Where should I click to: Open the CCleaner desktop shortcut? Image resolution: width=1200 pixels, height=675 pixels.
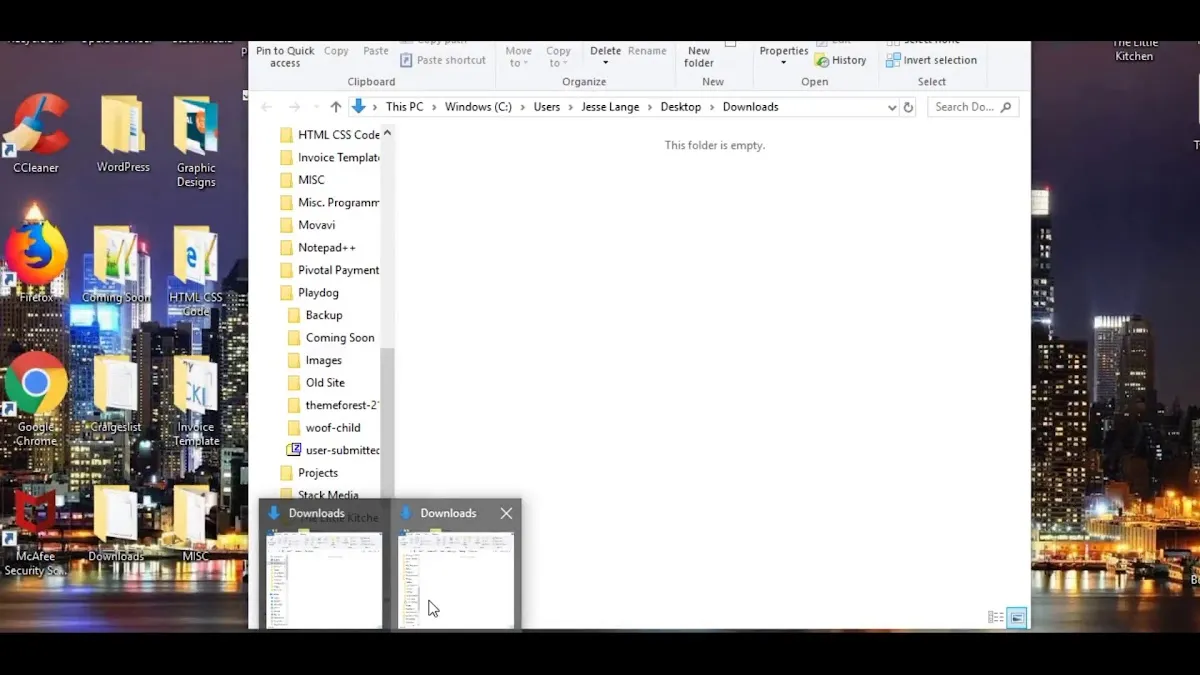(36, 130)
